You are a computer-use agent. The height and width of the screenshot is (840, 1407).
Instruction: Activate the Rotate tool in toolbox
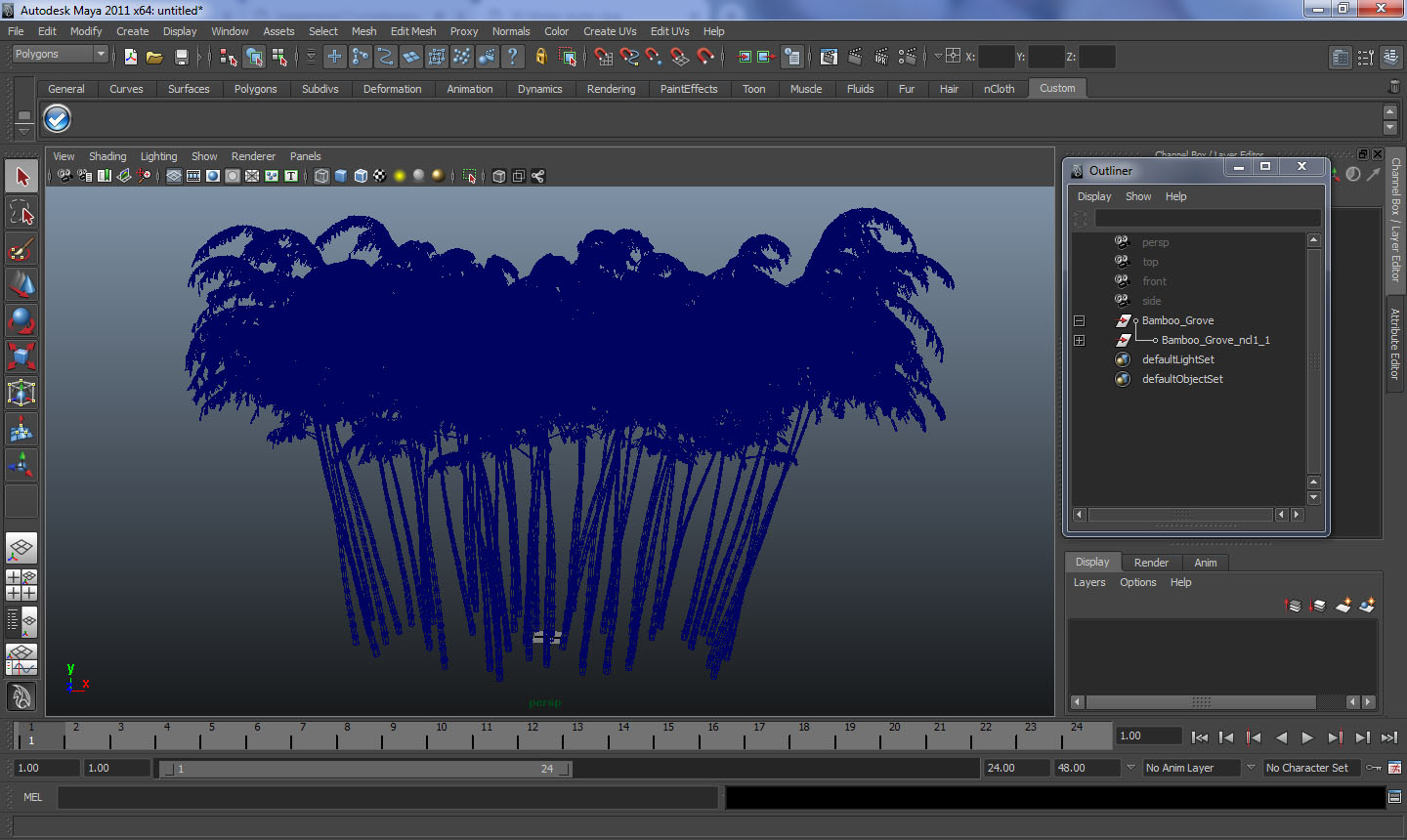click(21, 320)
